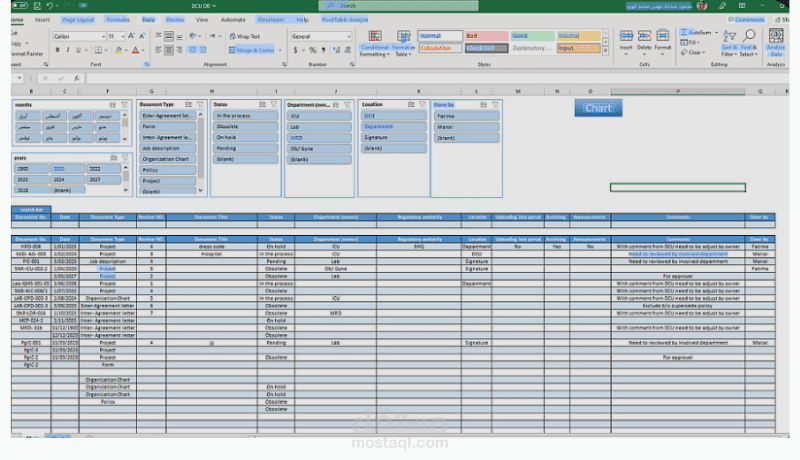
Task: Click the blue Chart button
Action: 598,108
